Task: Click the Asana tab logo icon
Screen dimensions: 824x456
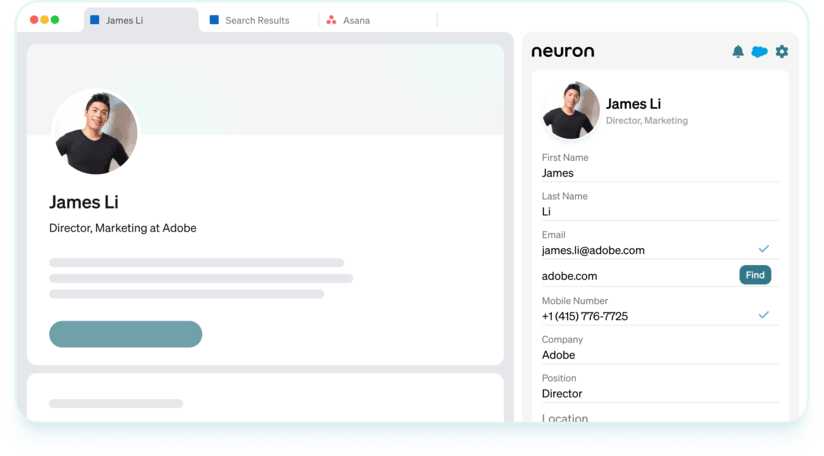Action: click(331, 20)
